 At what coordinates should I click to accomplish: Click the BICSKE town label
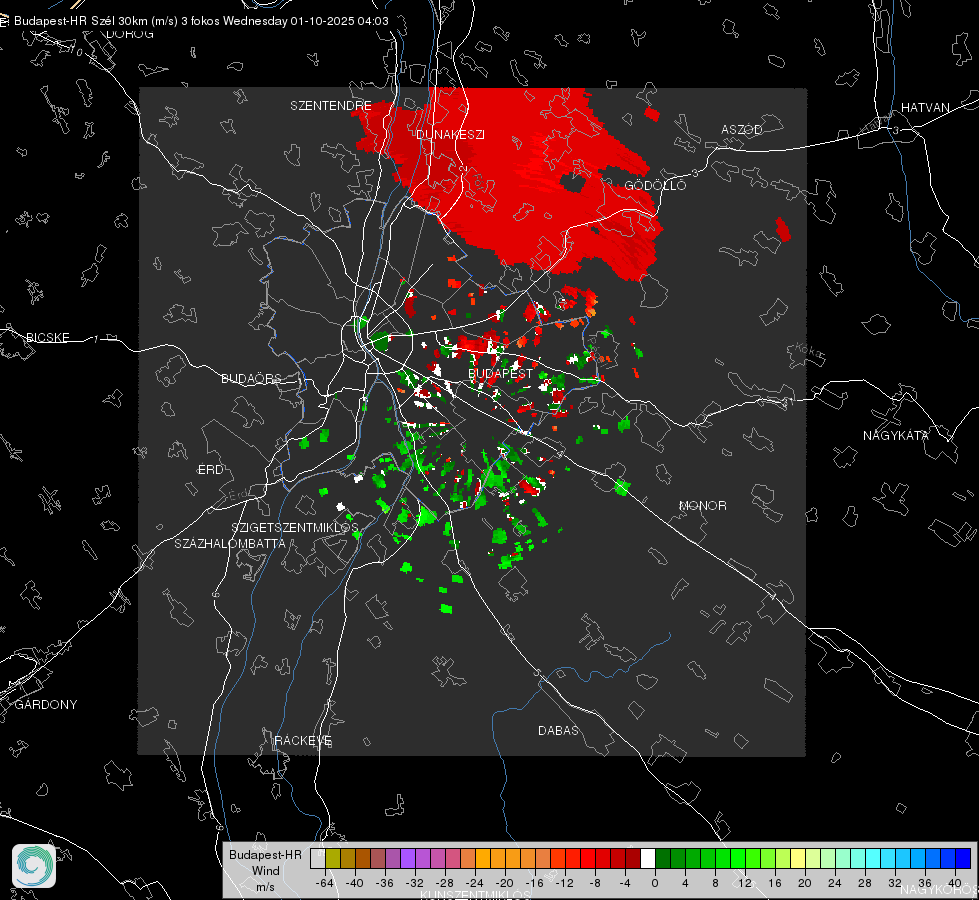tap(47, 337)
